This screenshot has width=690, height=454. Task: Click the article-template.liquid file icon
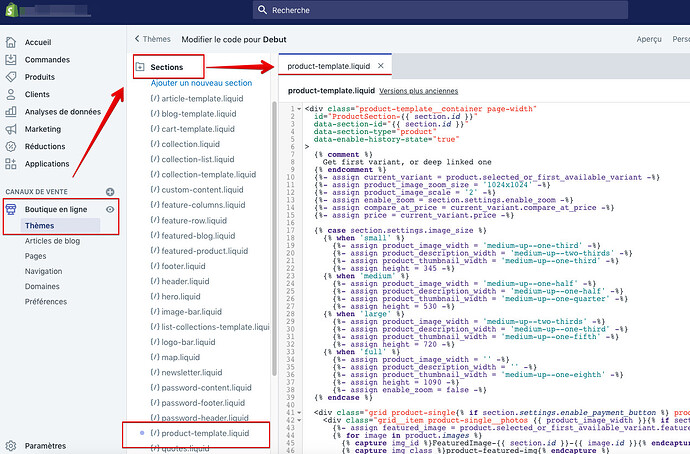(x=154, y=99)
